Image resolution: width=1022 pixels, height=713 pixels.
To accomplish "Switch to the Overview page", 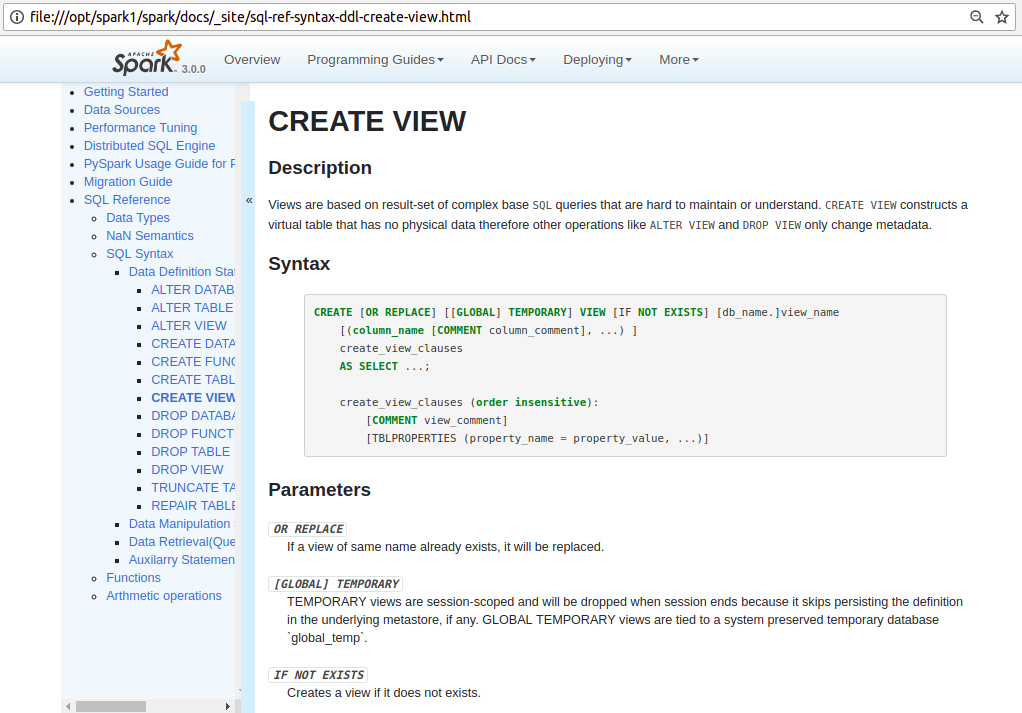I will pos(252,59).
